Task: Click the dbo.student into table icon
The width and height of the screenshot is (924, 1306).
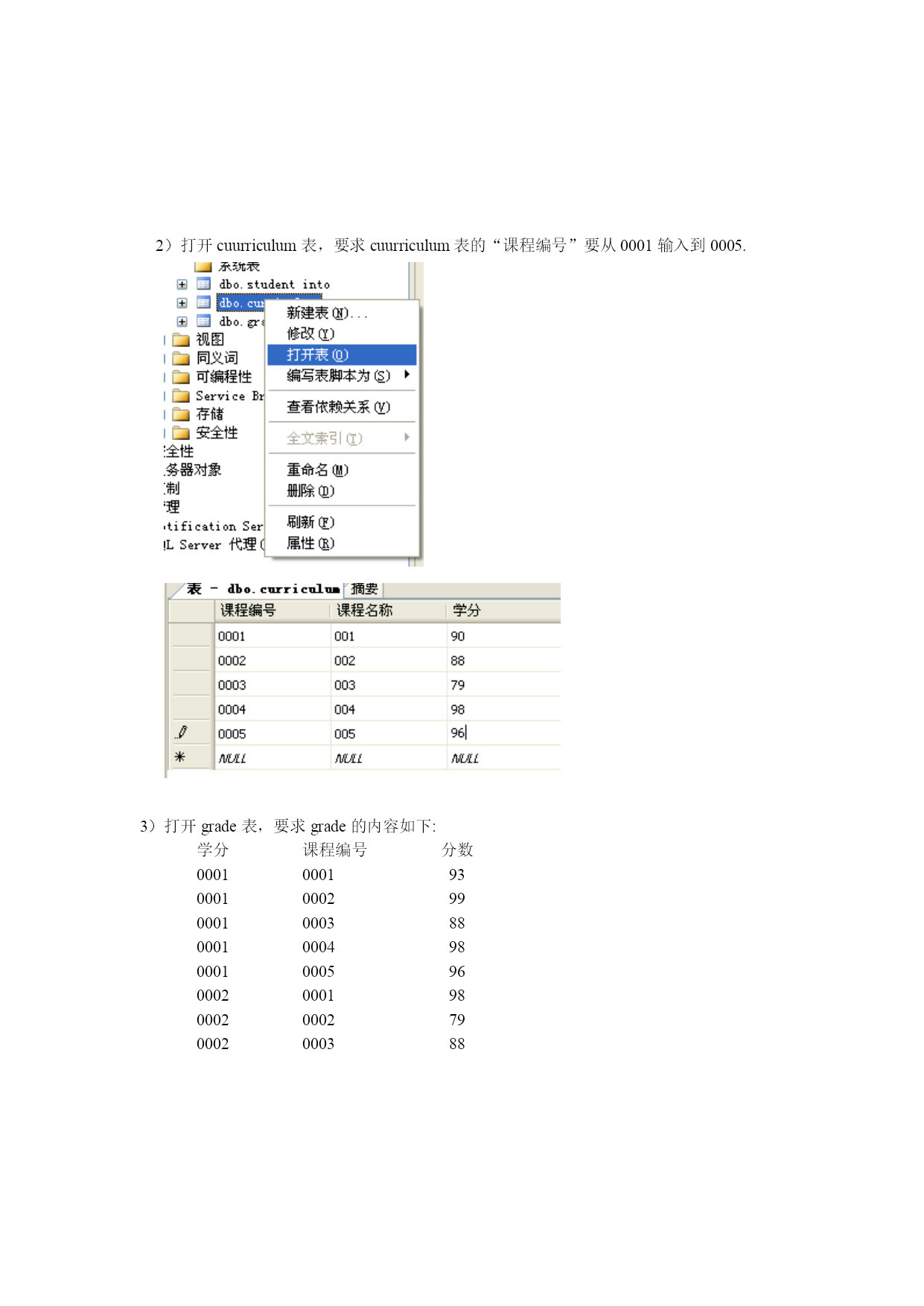Action: pyautogui.click(x=203, y=284)
